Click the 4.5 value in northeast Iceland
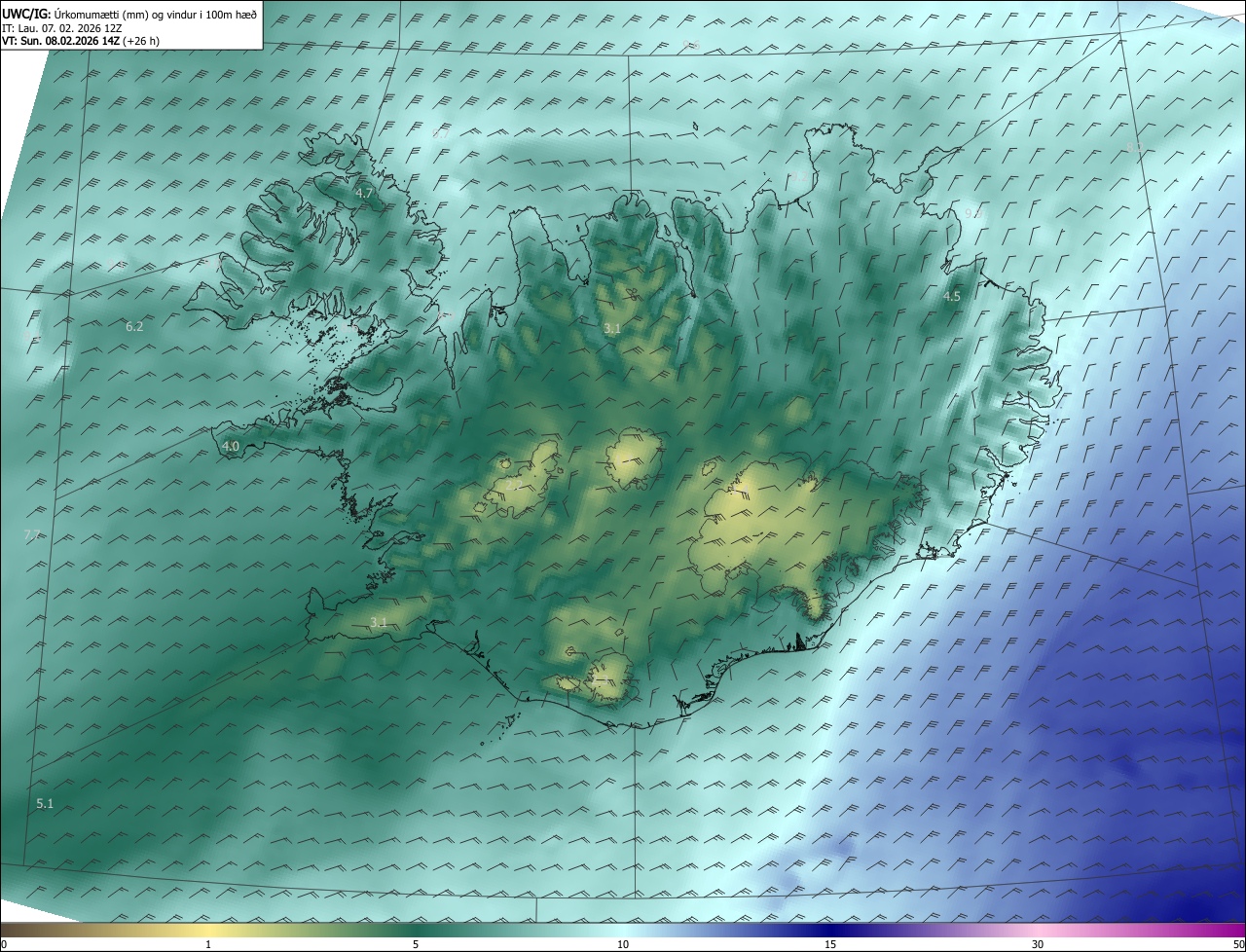1246x952 pixels. click(x=952, y=297)
